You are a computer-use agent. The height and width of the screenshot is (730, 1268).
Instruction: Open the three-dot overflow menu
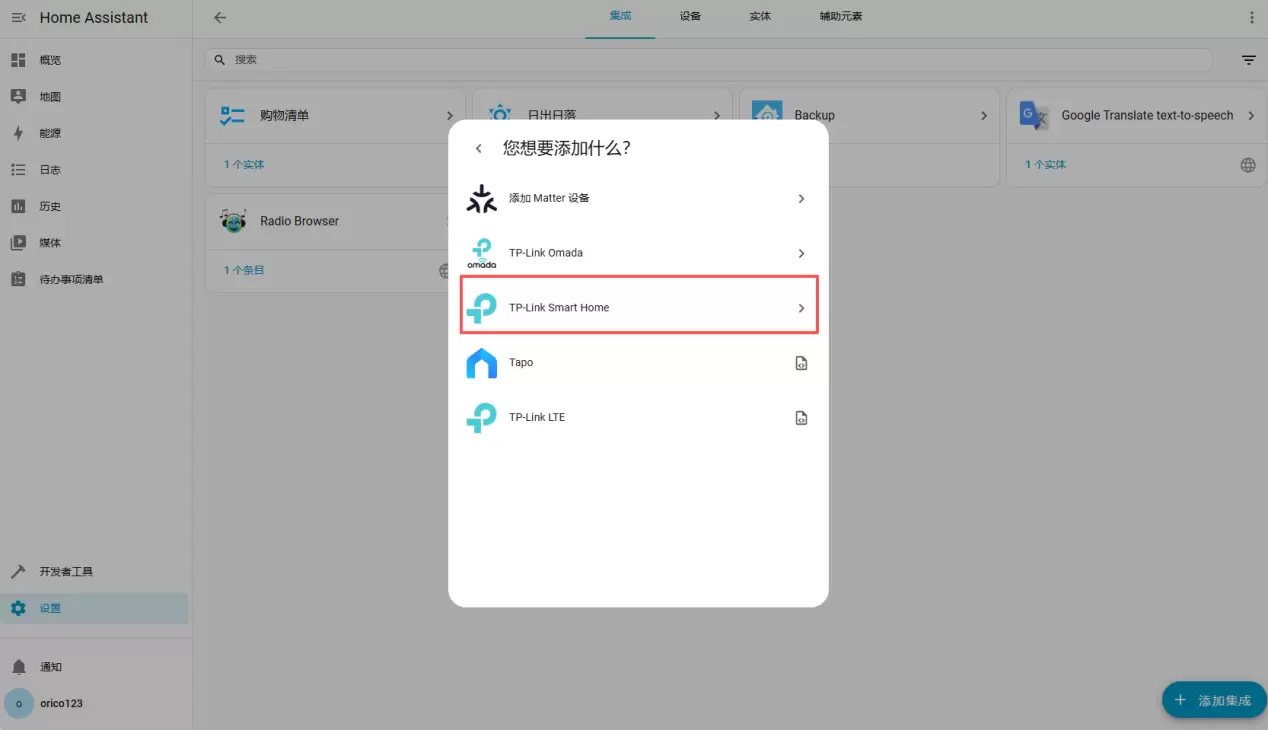tap(1251, 18)
